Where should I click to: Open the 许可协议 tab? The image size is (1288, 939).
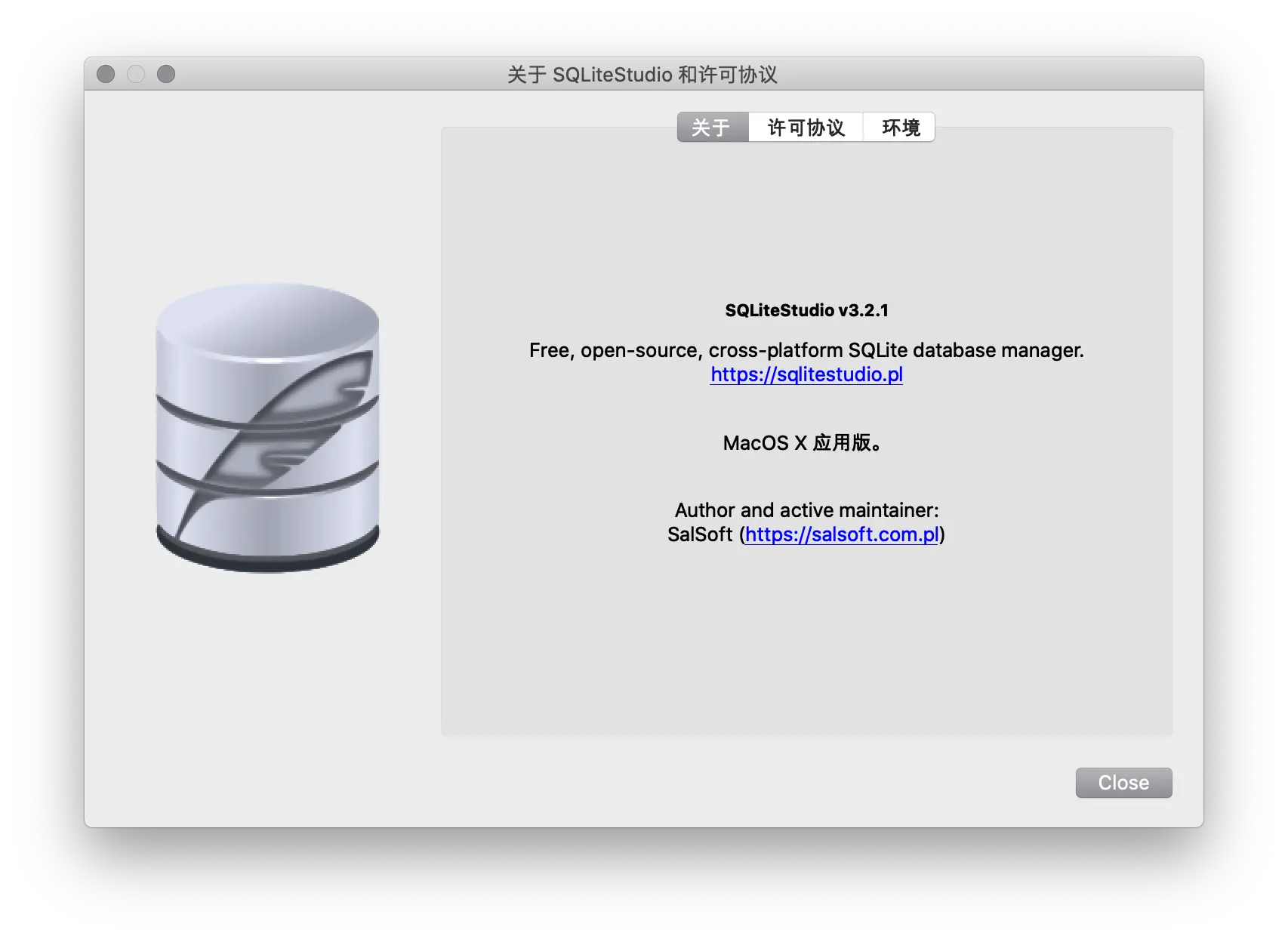click(806, 128)
